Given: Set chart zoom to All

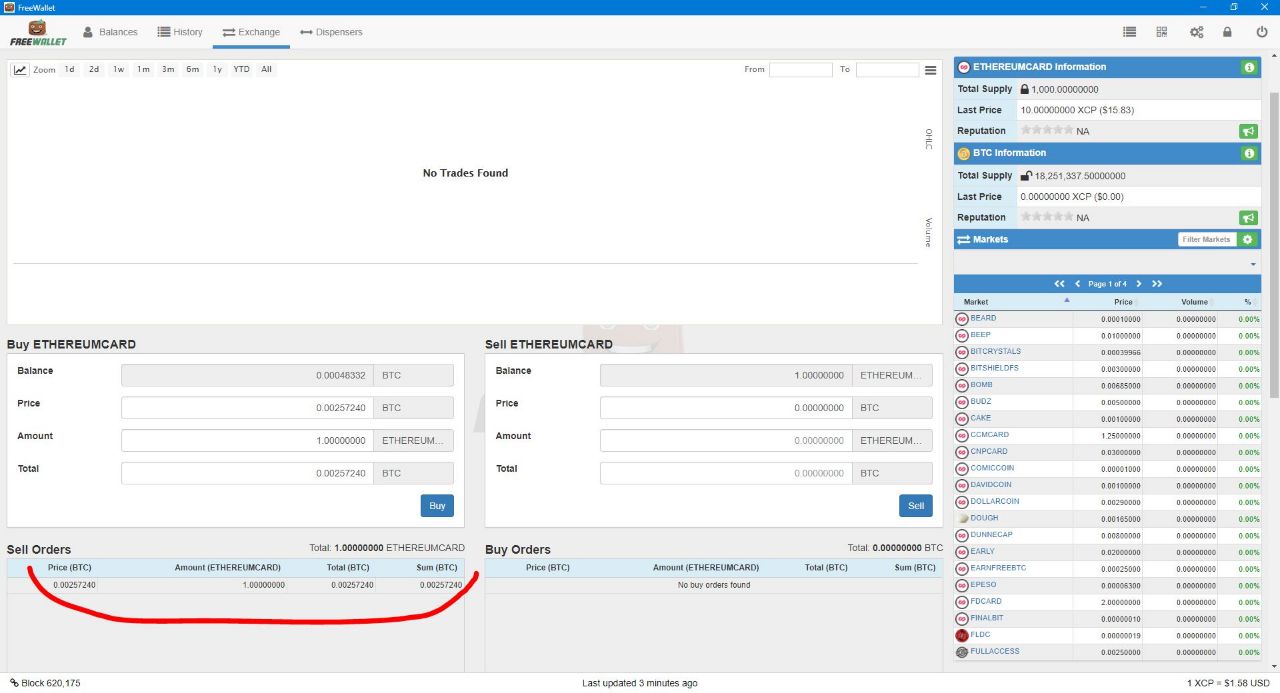Looking at the screenshot, I should coord(266,70).
